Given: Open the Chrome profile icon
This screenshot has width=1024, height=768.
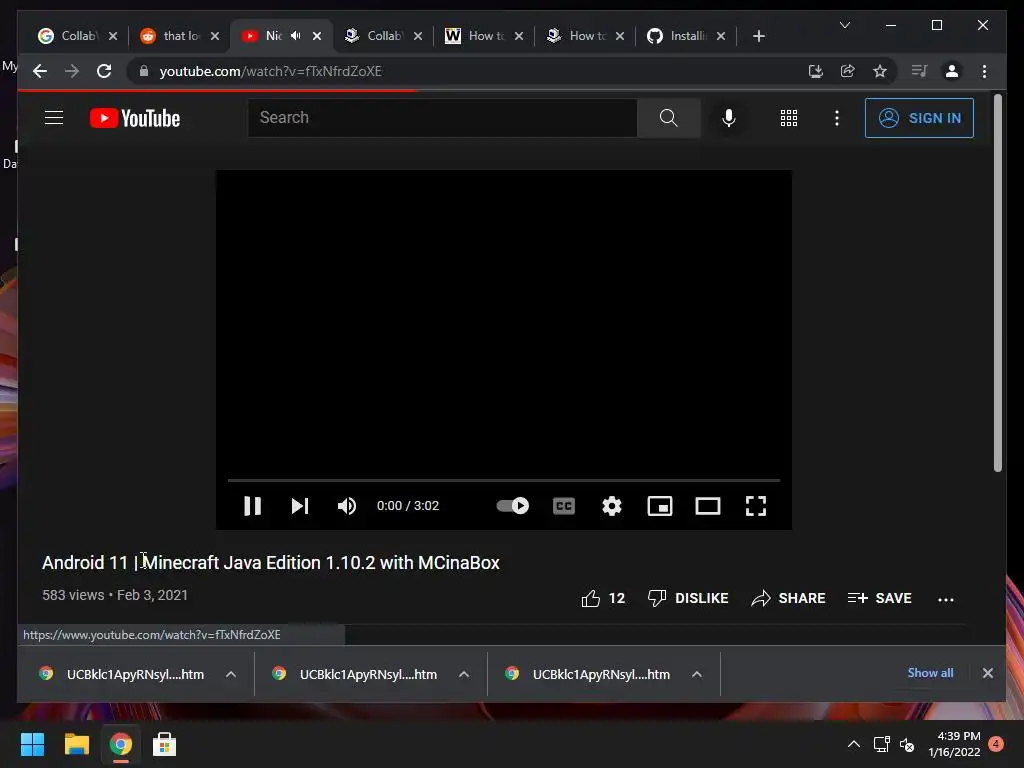Looking at the screenshot, I should [952, 71].
